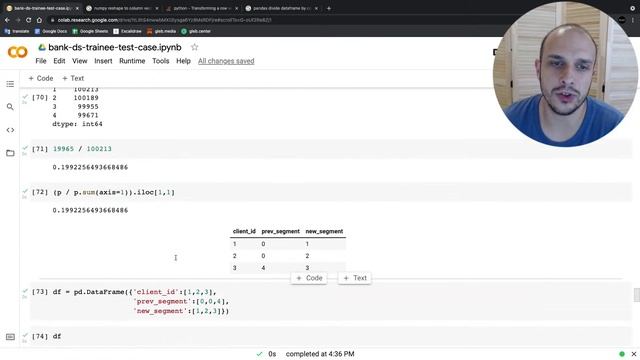Click the browser address bar
This screenshot has width=640, height=360.
163,20
